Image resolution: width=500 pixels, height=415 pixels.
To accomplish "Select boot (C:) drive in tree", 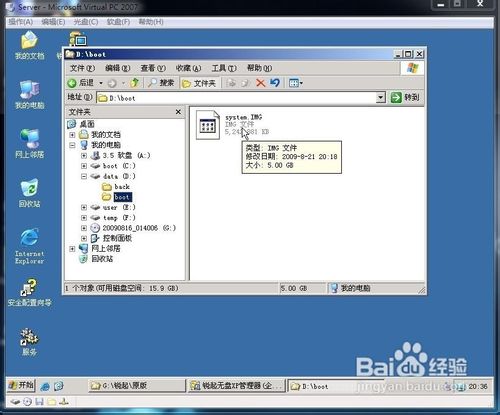I will [119, 166].
